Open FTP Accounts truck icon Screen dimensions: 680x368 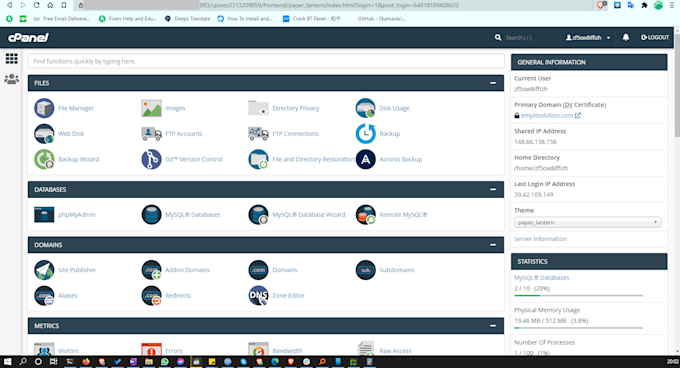151,134
